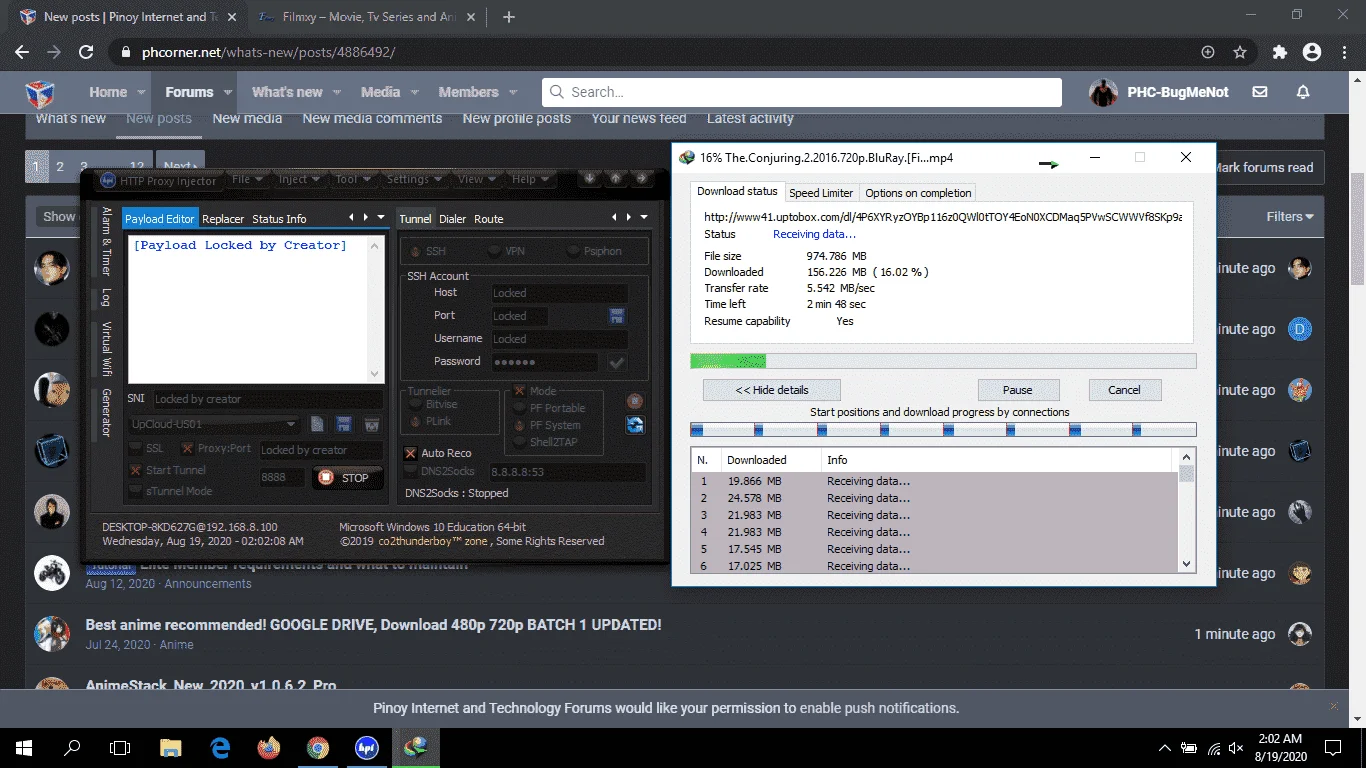Click the Hide details button
1366x768 pixels.
pos(772,390)
